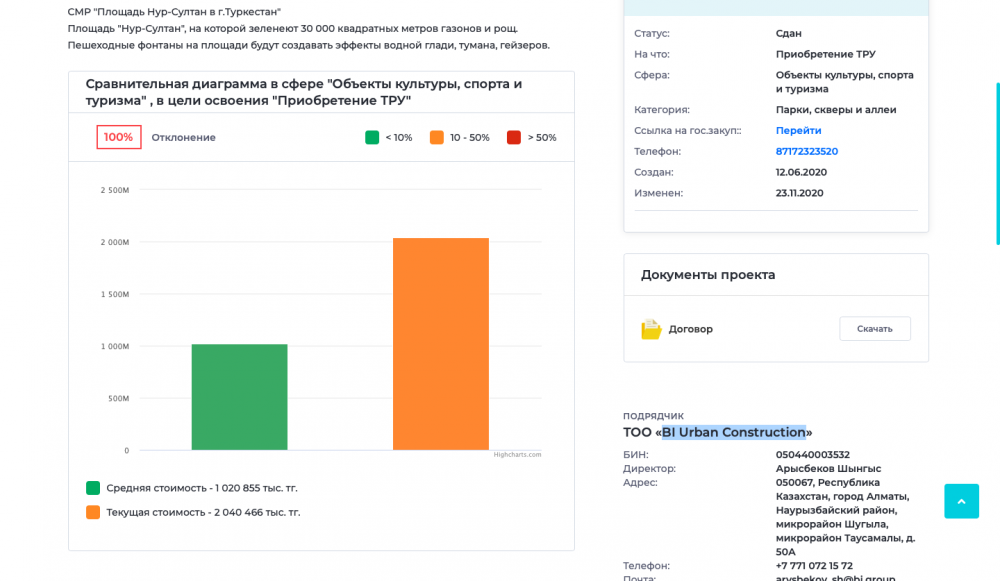Click the BI Urban Construction contractor name
This screenshot has width=1000, height=581.
pos(733,432)
